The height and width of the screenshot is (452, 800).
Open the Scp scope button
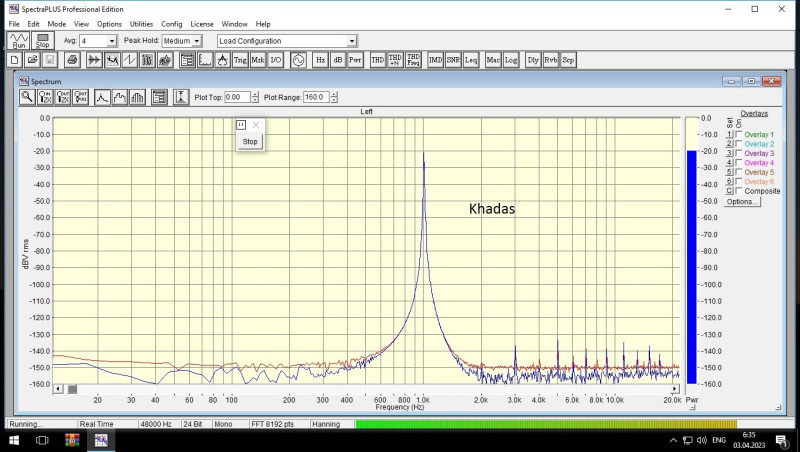tap(568, 60)
